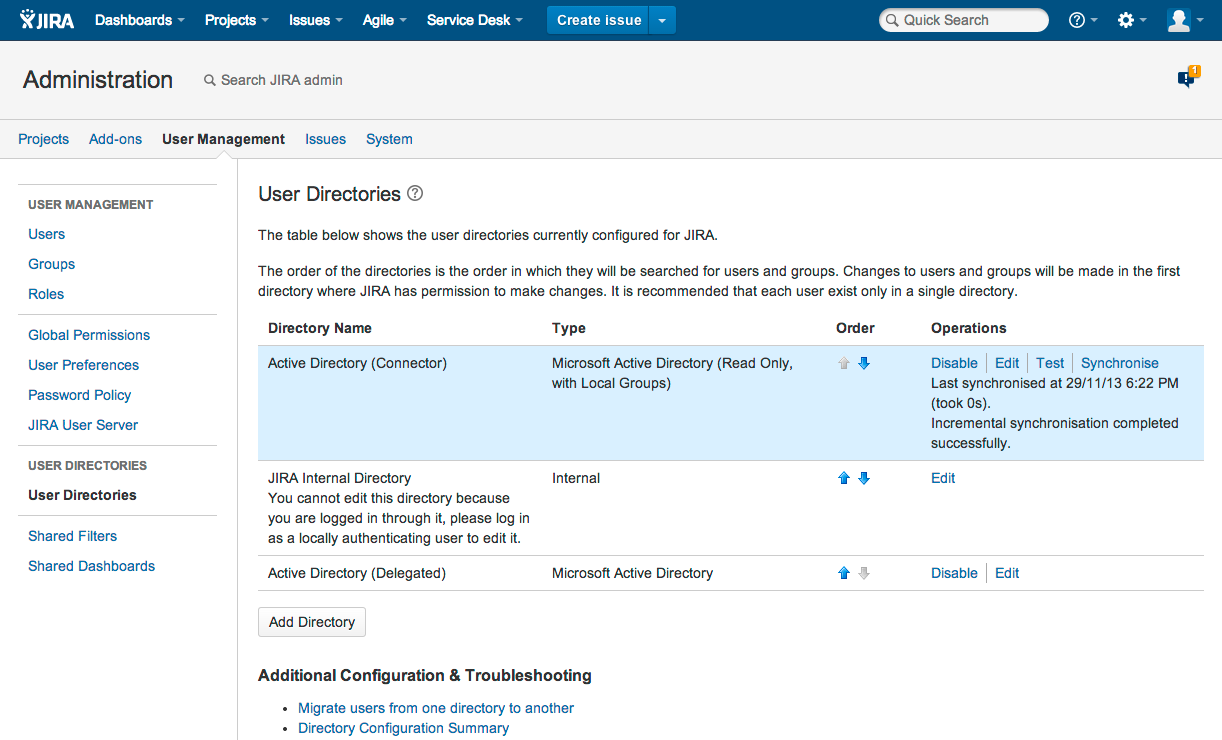Open the administration gear menu
The width and height of the screenshot is (1222, 740).
[x=1126, y=20]
